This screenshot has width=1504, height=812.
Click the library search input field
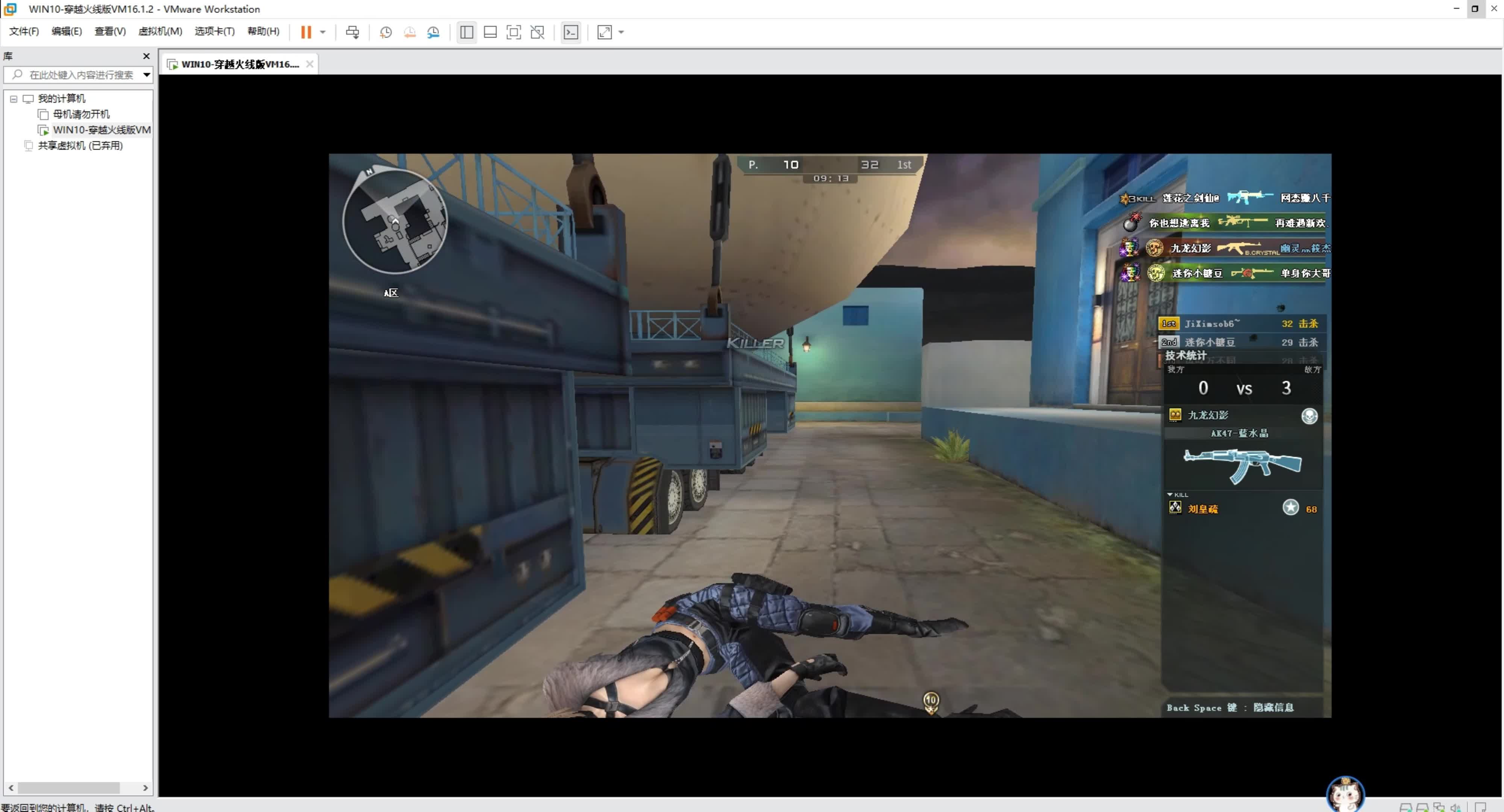point(80,75)
